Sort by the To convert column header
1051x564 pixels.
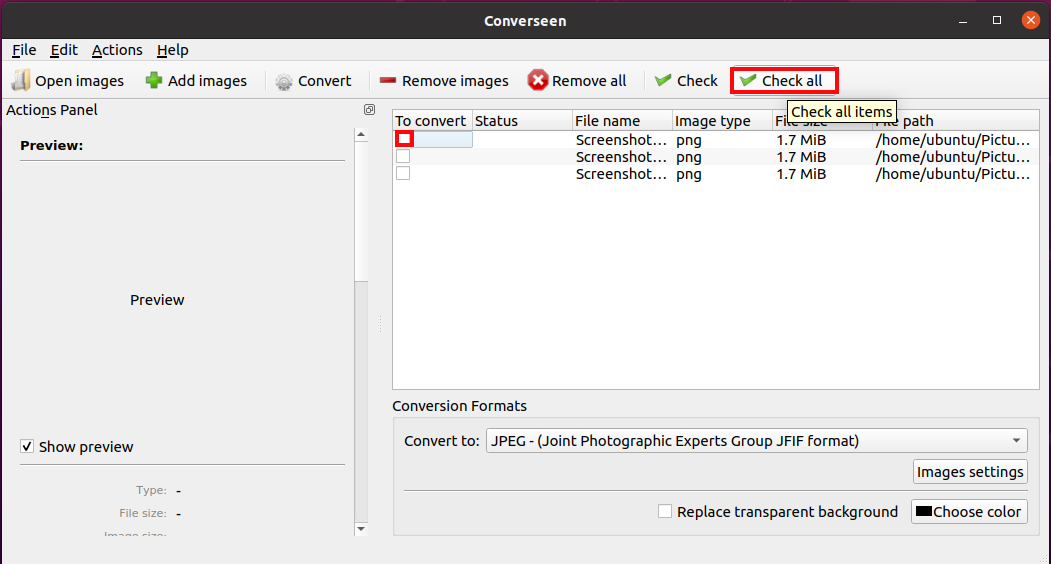432,121
